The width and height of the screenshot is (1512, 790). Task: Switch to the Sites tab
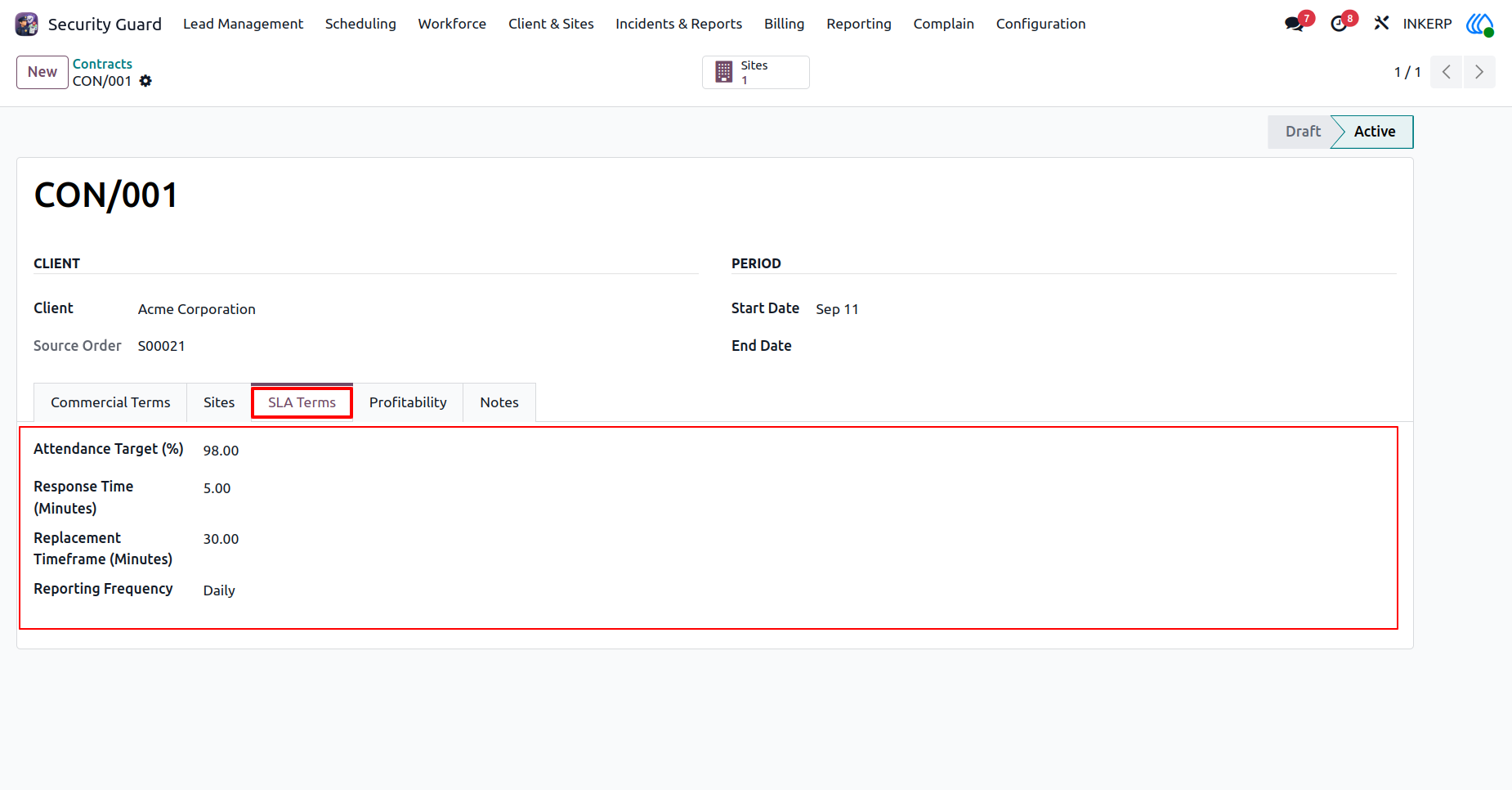click(x=219, y=402)
